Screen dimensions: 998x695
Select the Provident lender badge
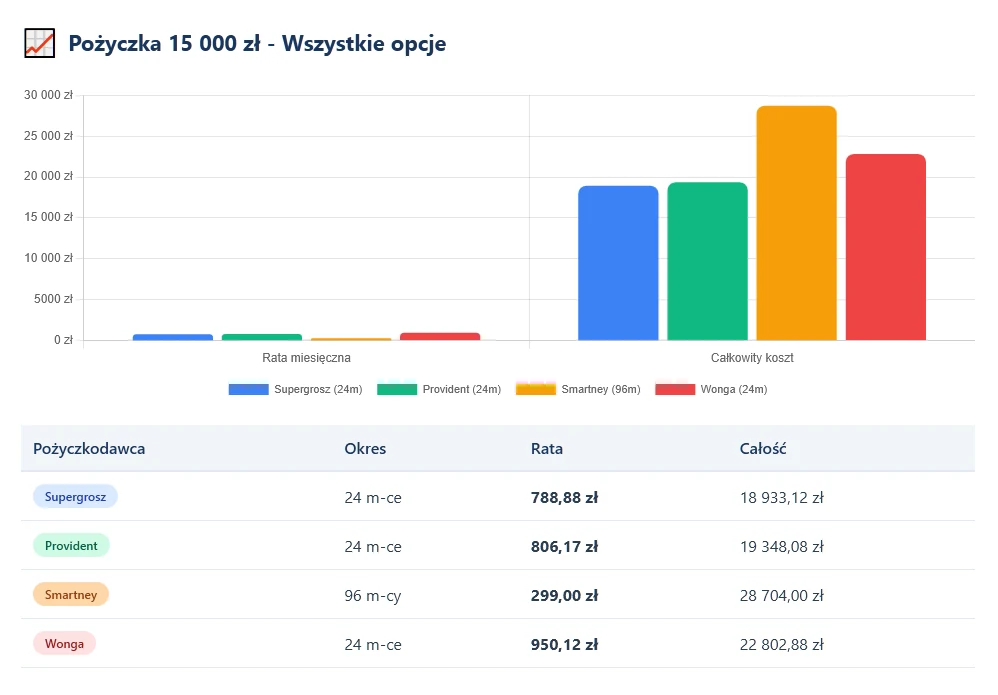[71, 546]
